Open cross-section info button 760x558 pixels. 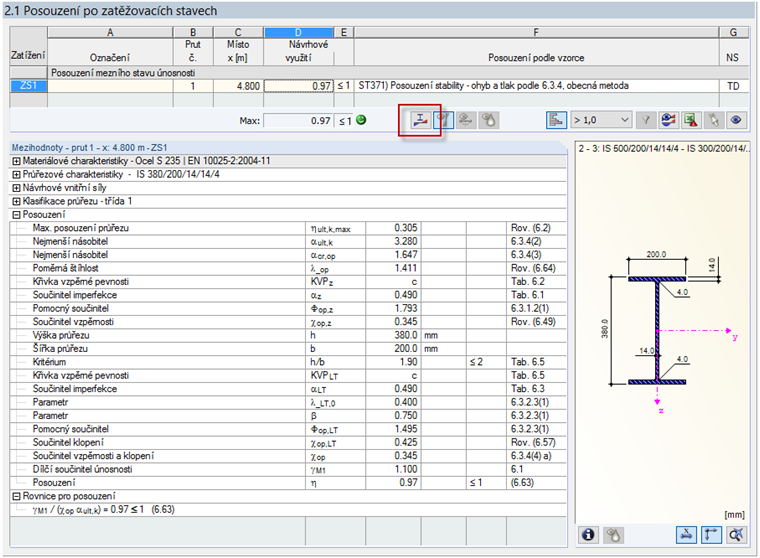[x=588, y=535]
